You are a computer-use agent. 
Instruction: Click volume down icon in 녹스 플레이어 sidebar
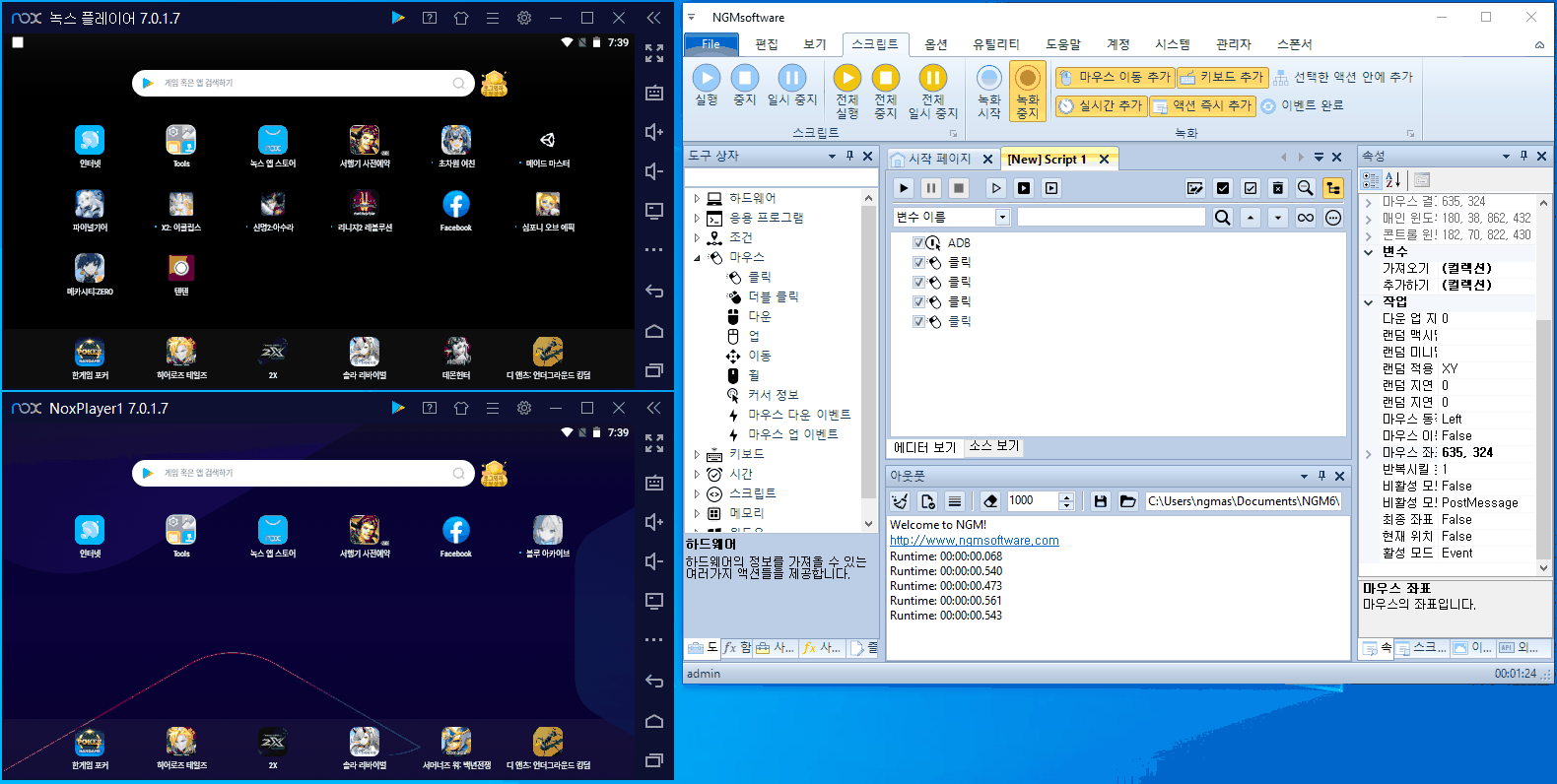[654, 171]
